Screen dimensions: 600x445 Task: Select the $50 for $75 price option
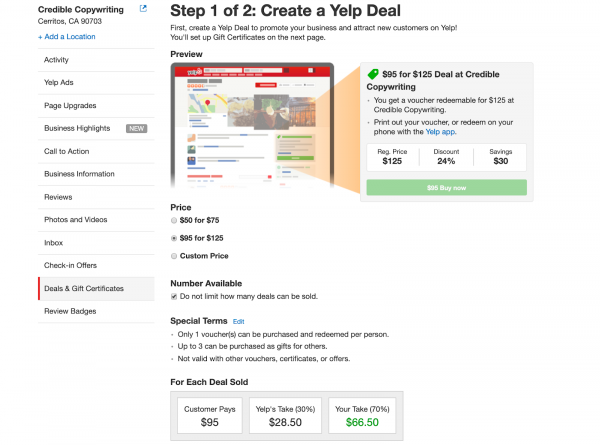(x=174, y=220)
